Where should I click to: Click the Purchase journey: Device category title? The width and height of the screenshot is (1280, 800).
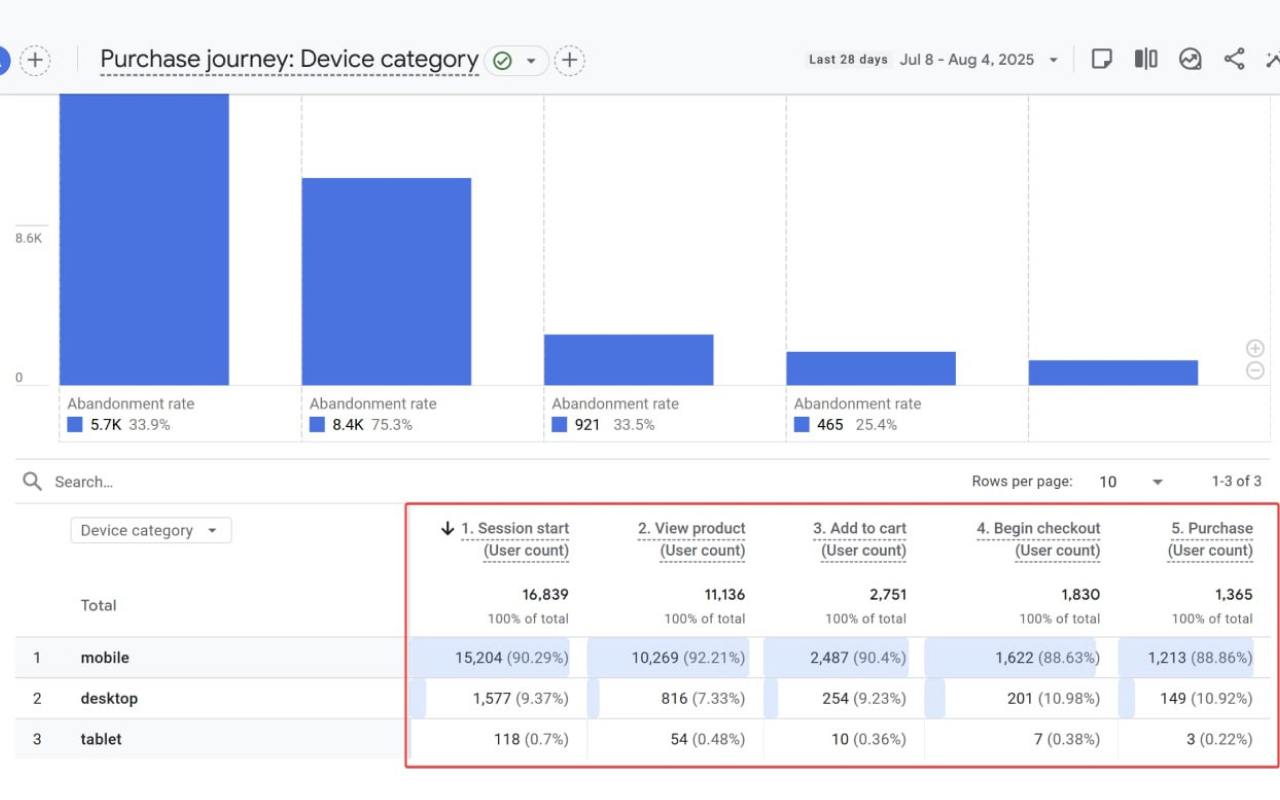(289, 60)
